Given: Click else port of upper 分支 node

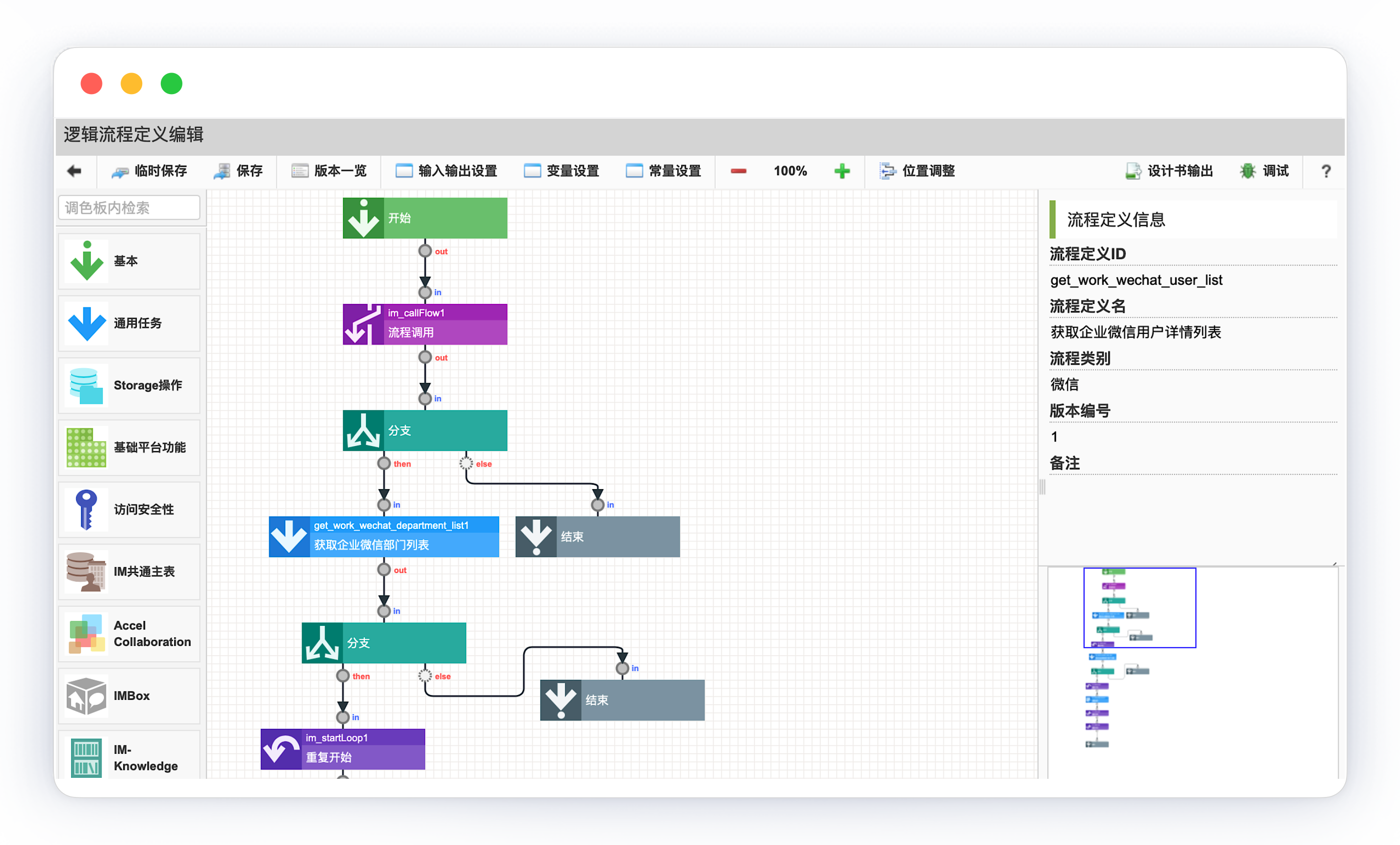Looking at the screenshot, I should 466,463.
